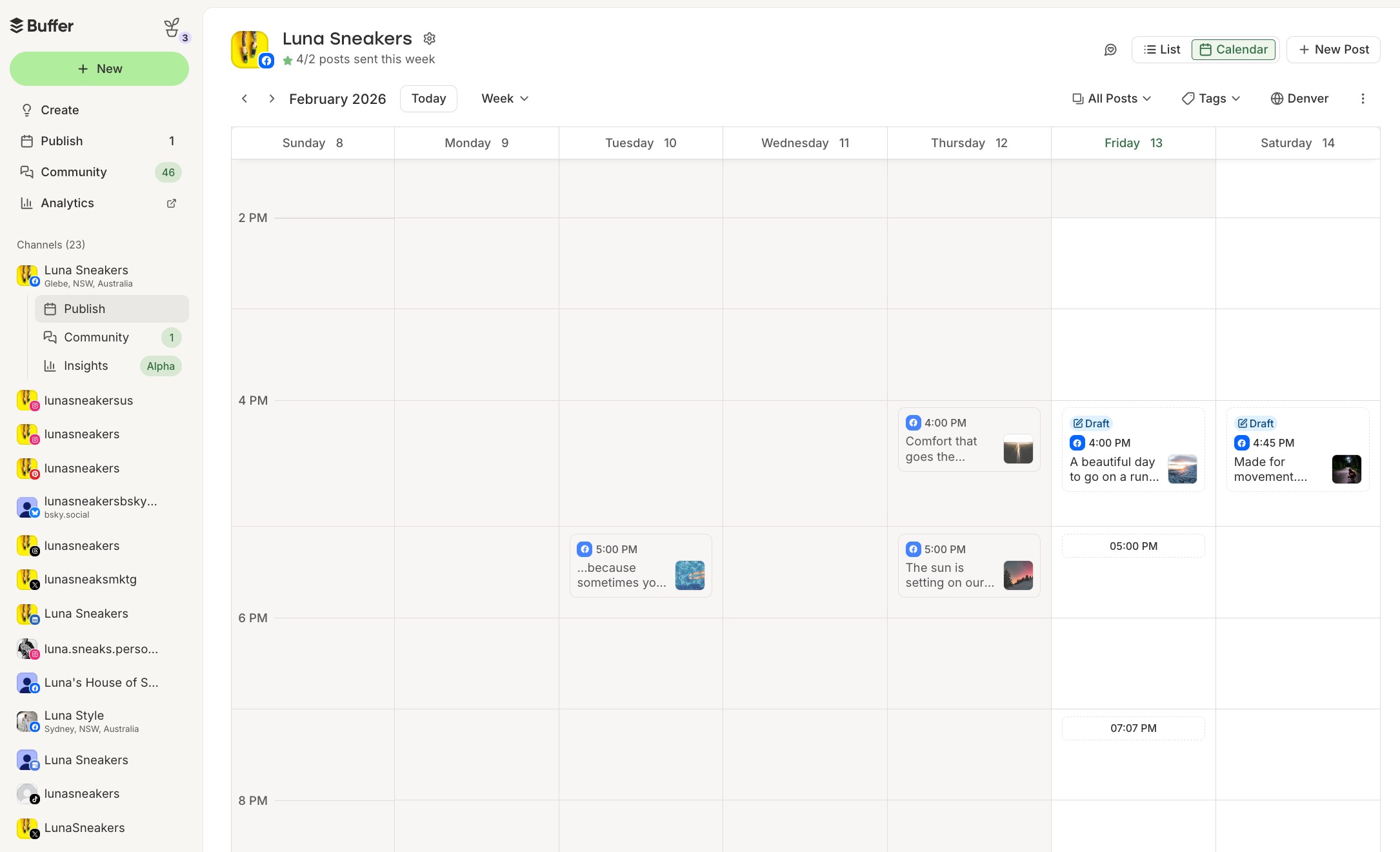Click thumbnail on Friday 4:00 PM draft
The width and height of the screenshot is (1400, 852).
point(1183,469)
